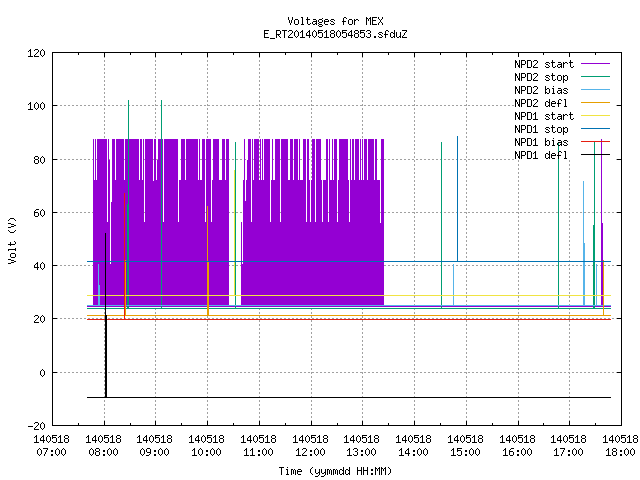Click the x-axis tick label 09:00
This screenshot has width=640, height=480.
(154, 452)
